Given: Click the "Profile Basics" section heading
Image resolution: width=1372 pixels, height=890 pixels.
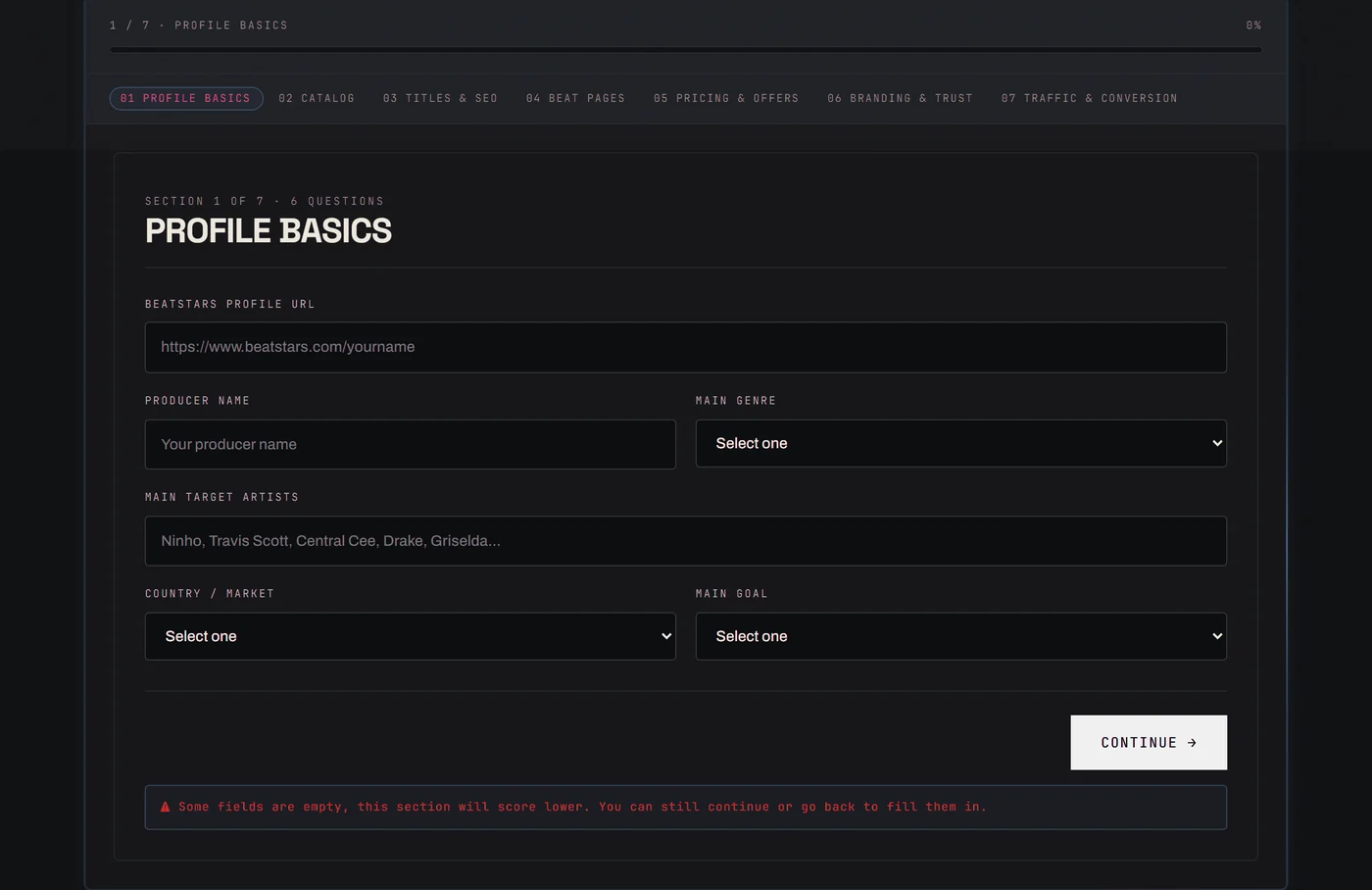Looking at the screenshot, I should click(269, 230).
